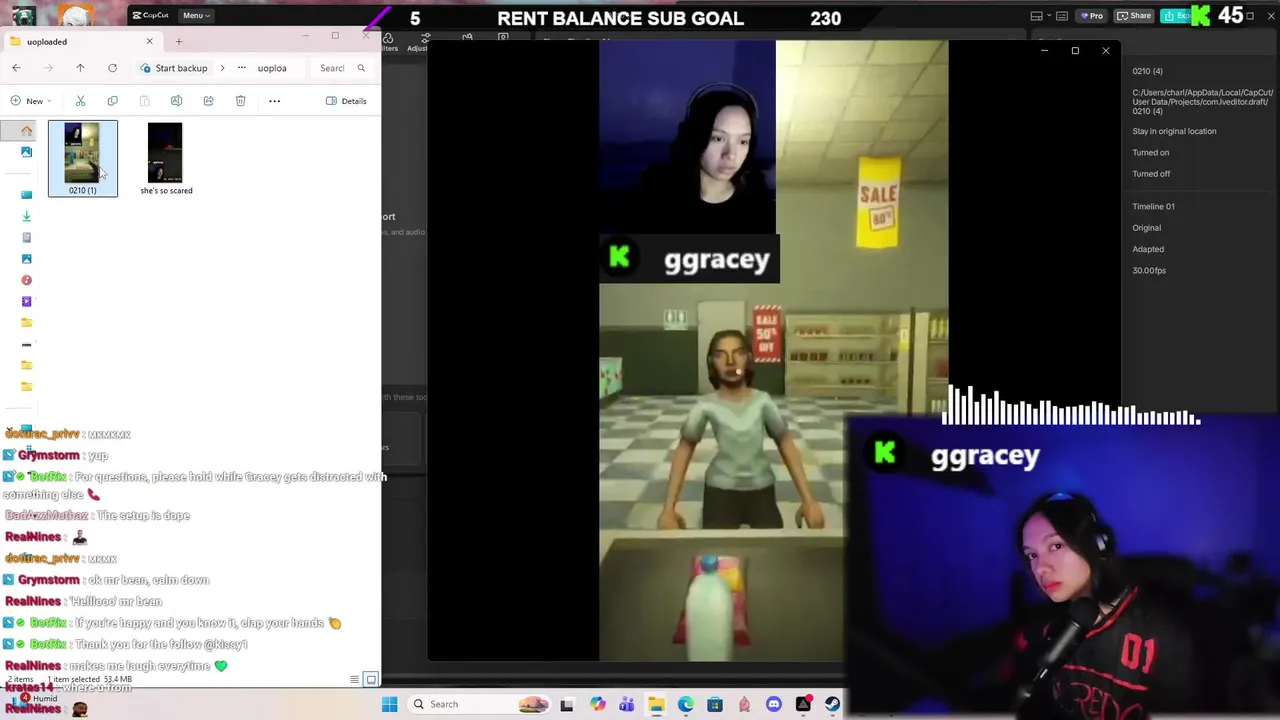Click the search magnifier icon in Explorer
The image size is (1280, 720).
(361, 68)
